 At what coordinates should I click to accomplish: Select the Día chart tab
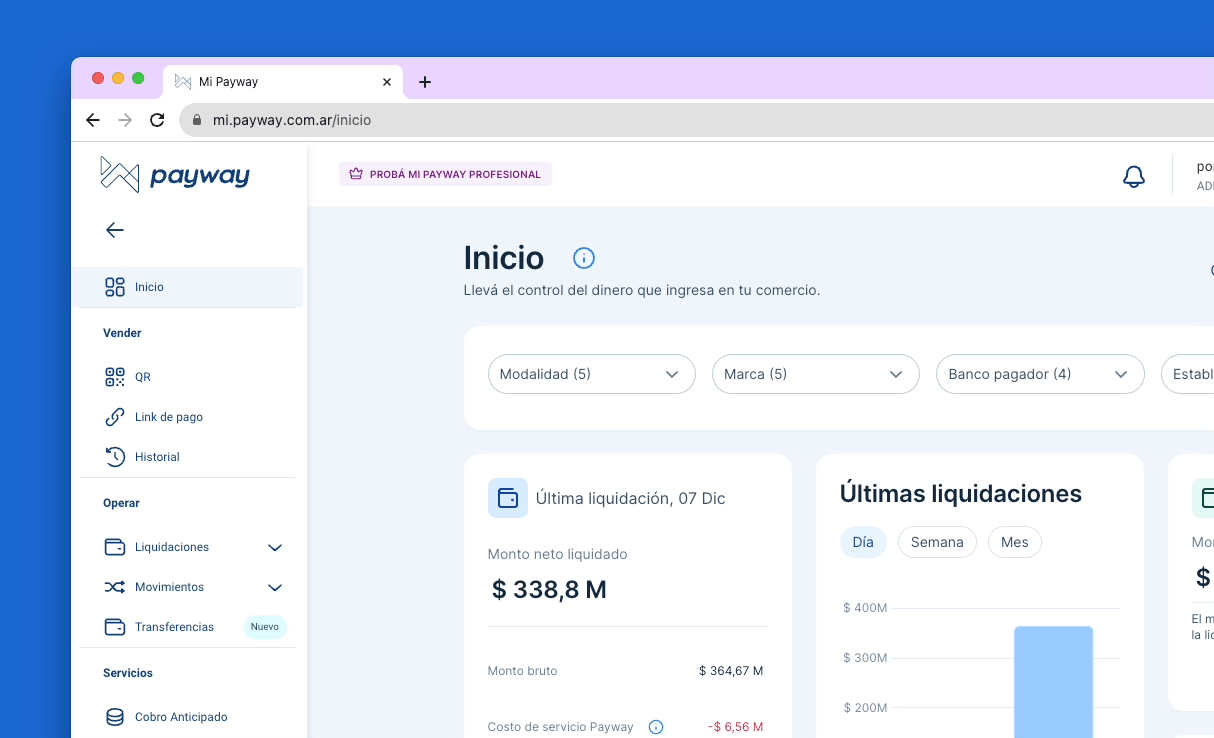pyautogui.click(x=863, y=542)
